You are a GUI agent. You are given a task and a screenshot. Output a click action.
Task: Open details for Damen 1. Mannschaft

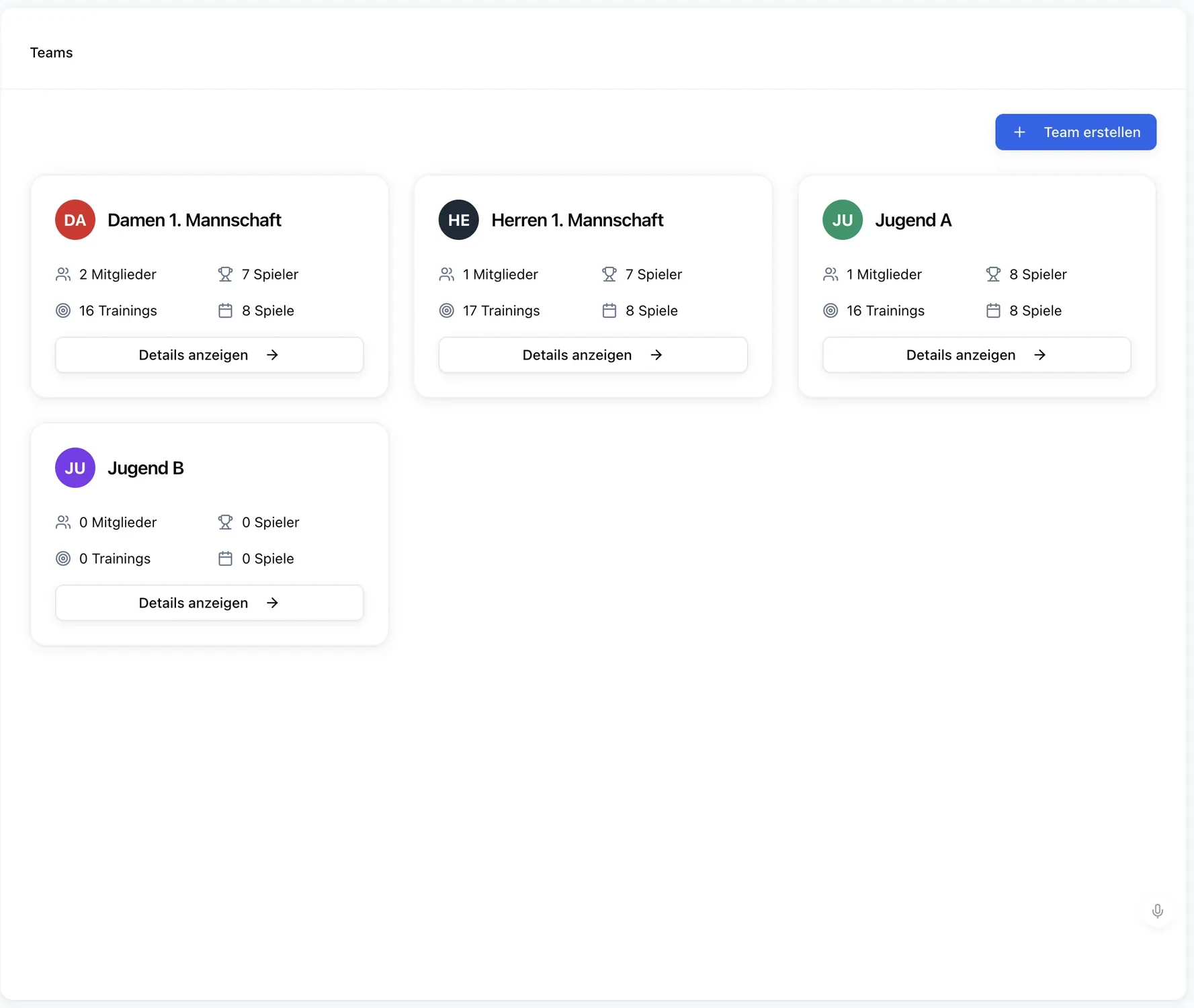pyautogui.click(x=209, y=355)
